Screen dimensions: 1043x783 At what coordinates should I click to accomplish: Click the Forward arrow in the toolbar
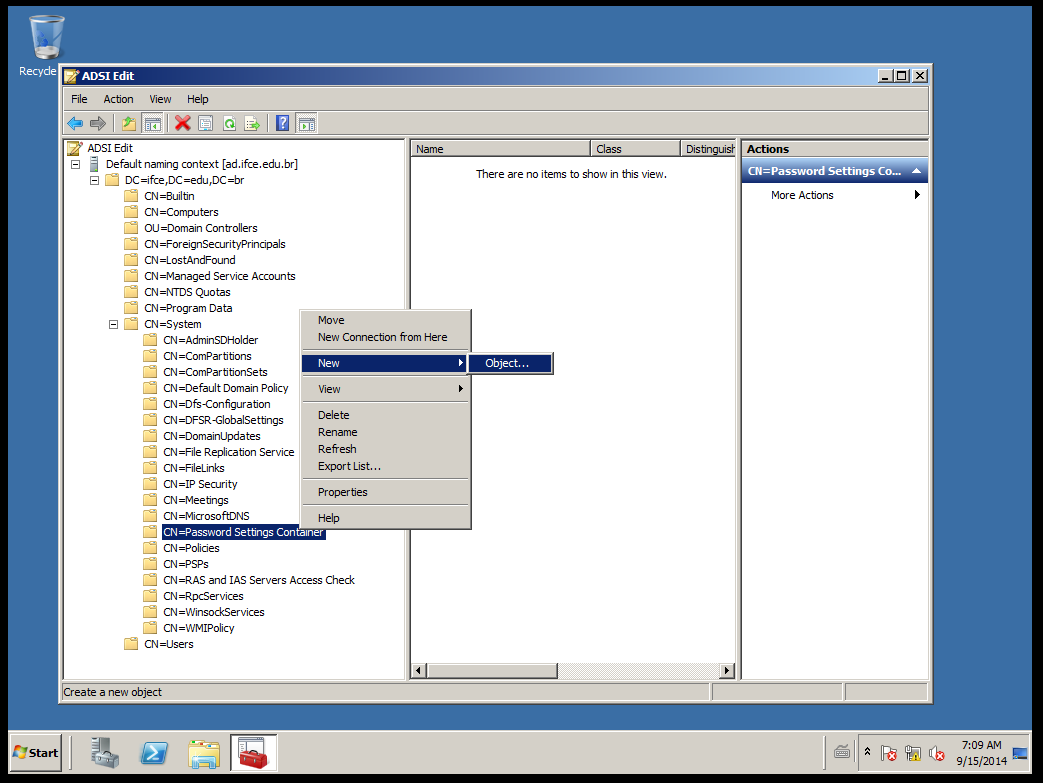point(98,123)
